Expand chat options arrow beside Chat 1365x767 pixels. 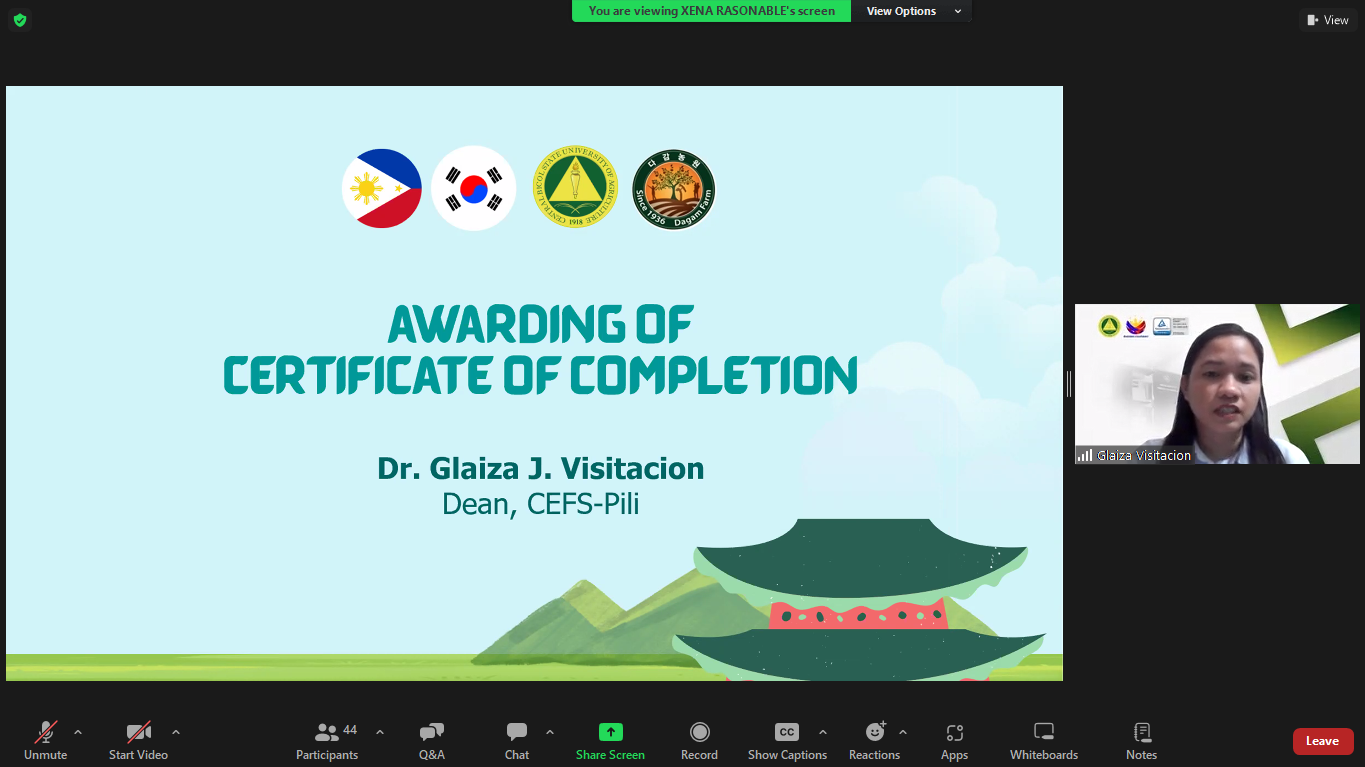(550, 732)
